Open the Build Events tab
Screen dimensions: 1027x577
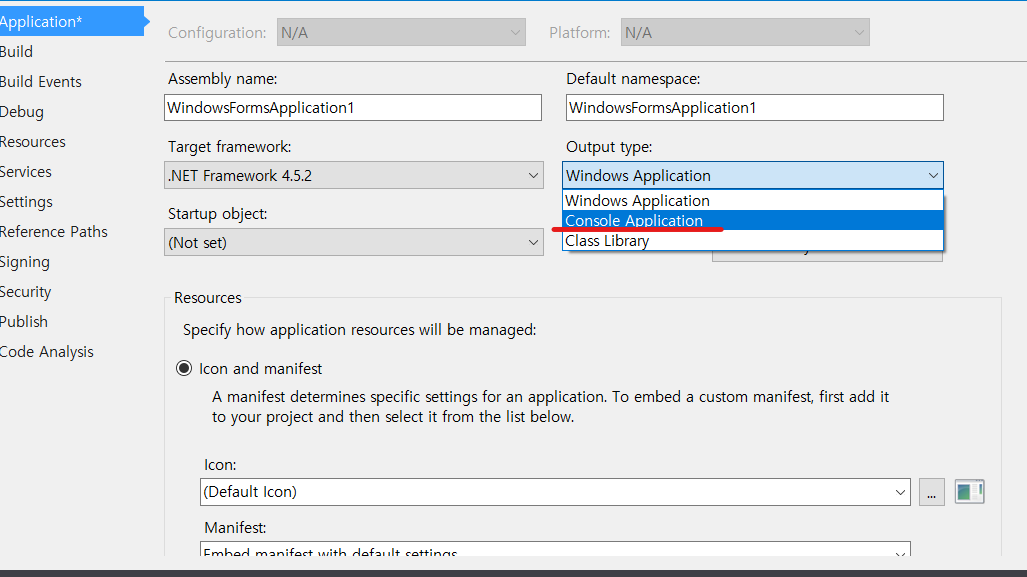41,82
